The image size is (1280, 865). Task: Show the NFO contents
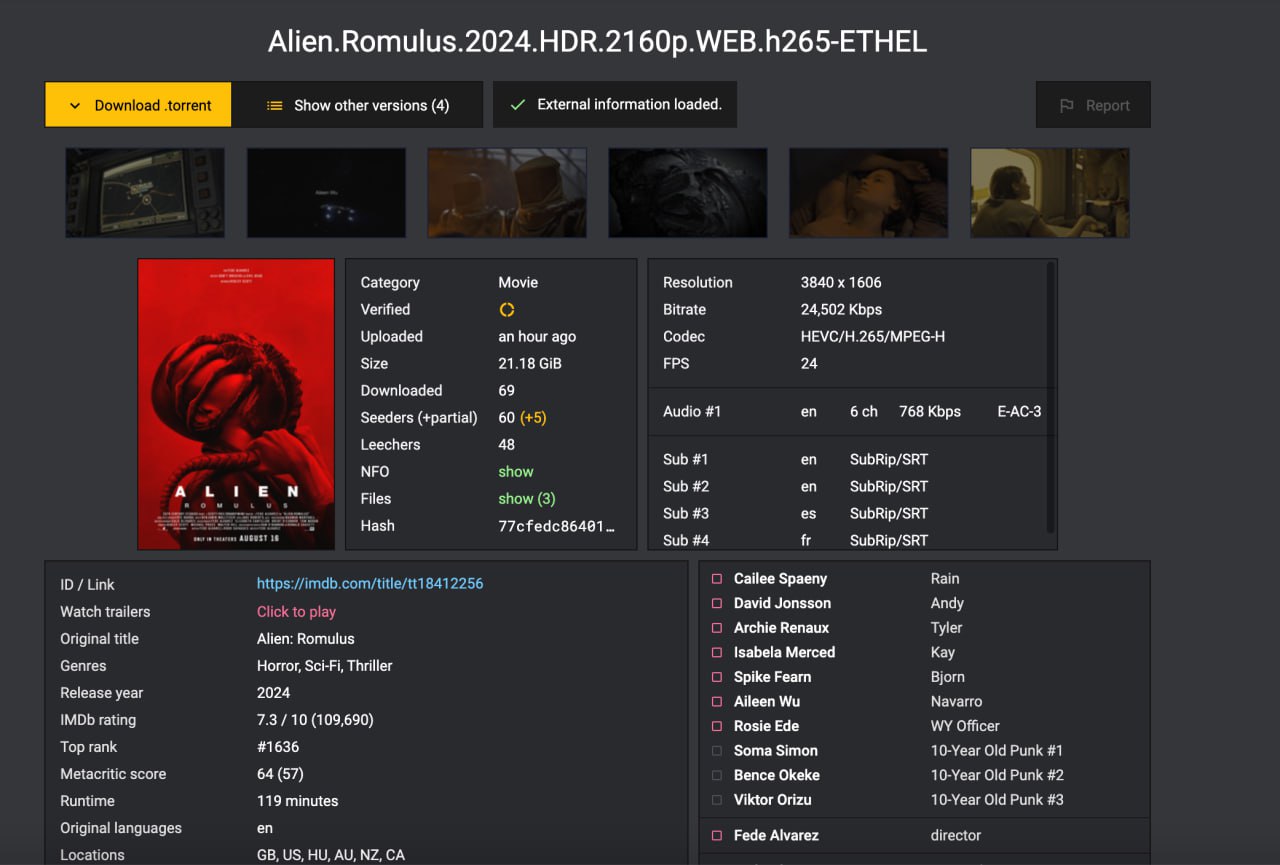516,472
